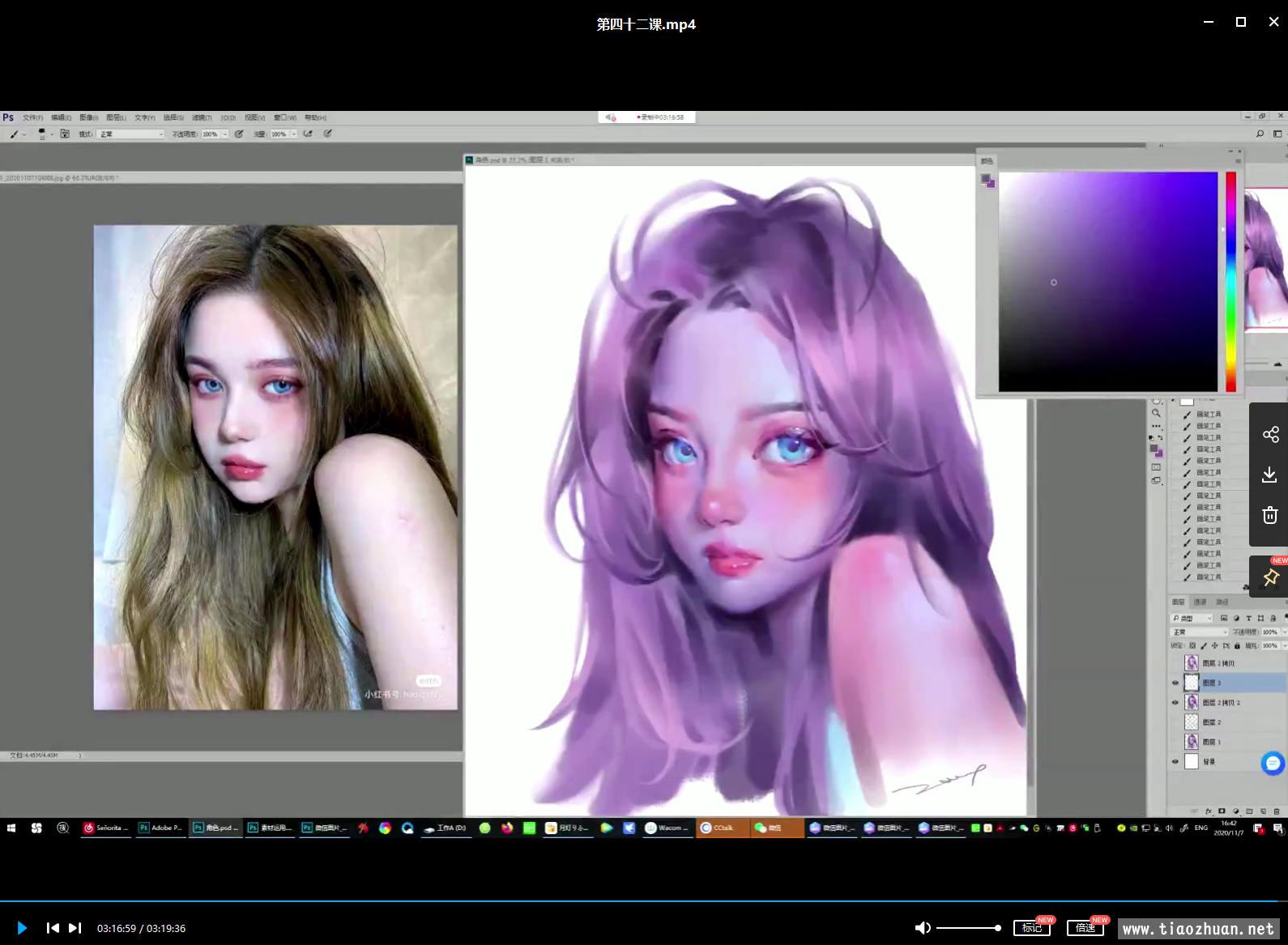Select the Zoom magnifier tool in Photoshop
Viewport: 1288px width, 945px height.
pos(1156,414)
